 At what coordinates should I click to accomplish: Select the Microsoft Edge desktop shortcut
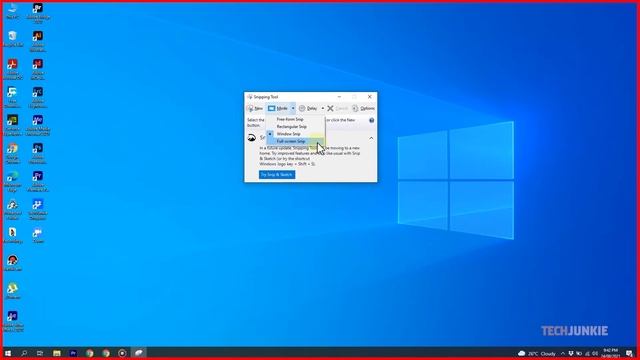click(x=13, y=182)
